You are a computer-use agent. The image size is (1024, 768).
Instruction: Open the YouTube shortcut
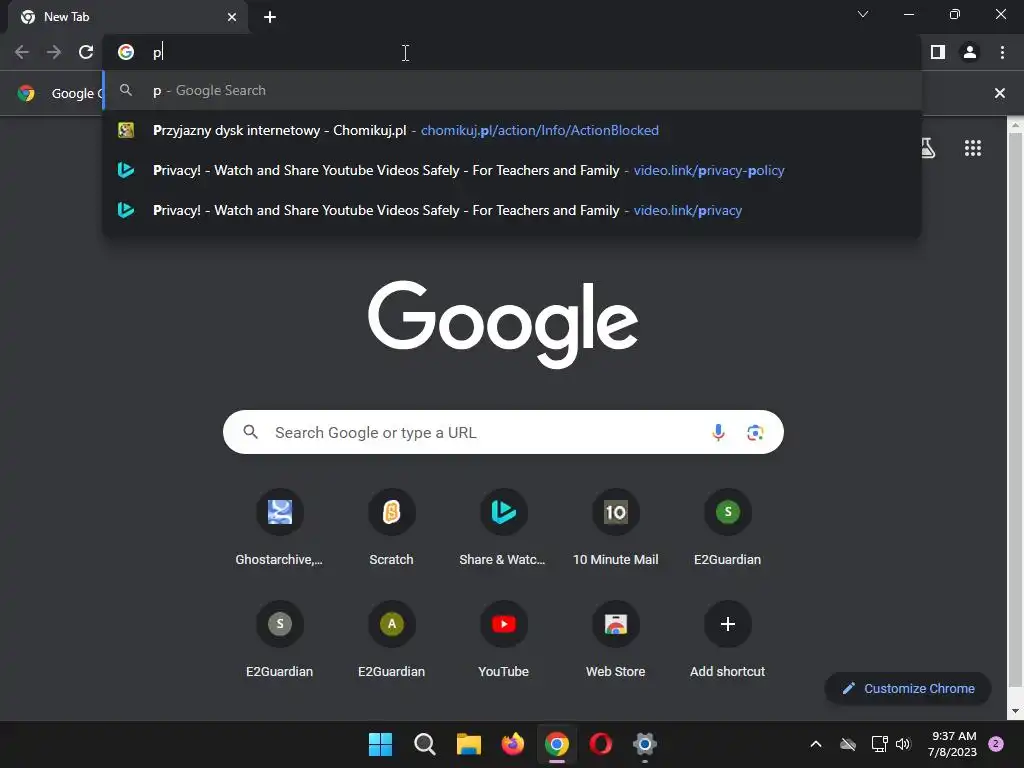(503, 639)
